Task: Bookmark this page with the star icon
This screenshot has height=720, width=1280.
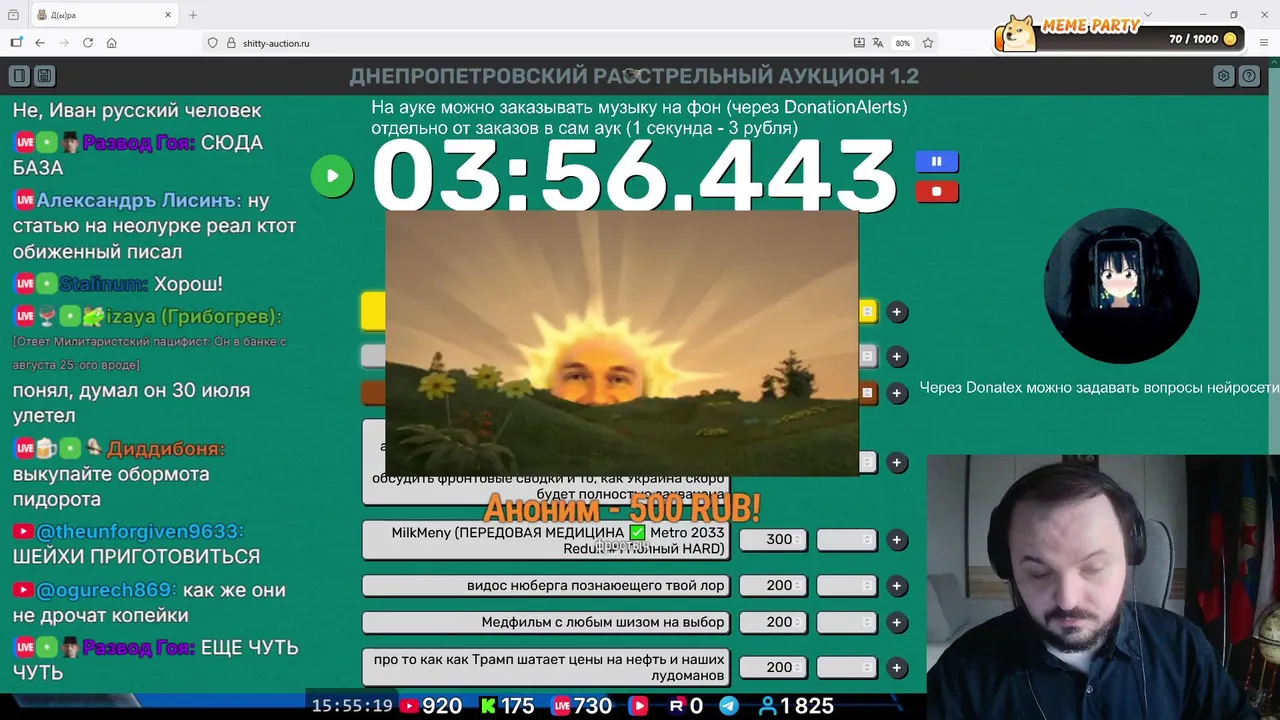Action: tap(928, 43)
